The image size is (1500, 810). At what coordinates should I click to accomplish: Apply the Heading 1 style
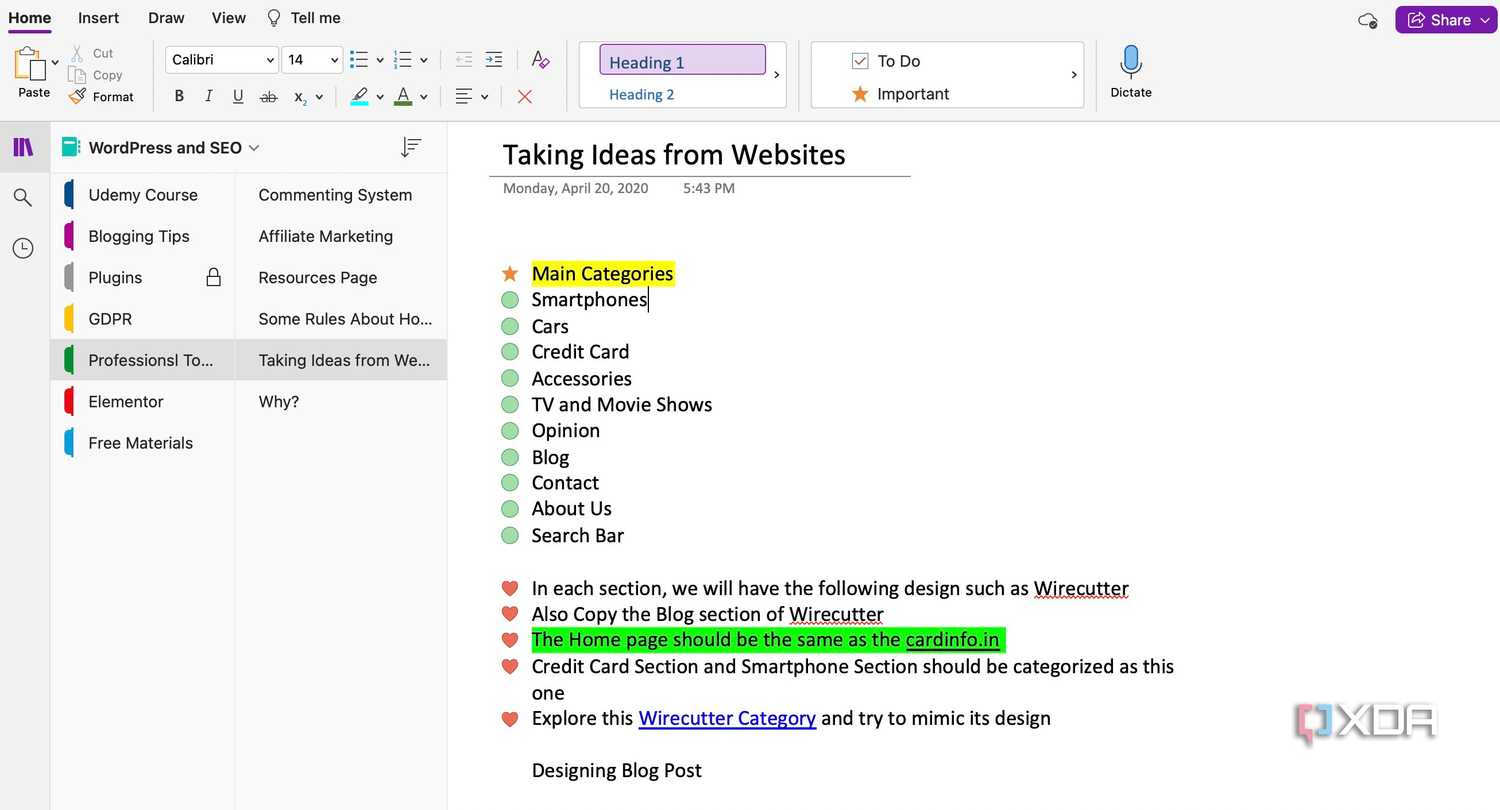682,61
